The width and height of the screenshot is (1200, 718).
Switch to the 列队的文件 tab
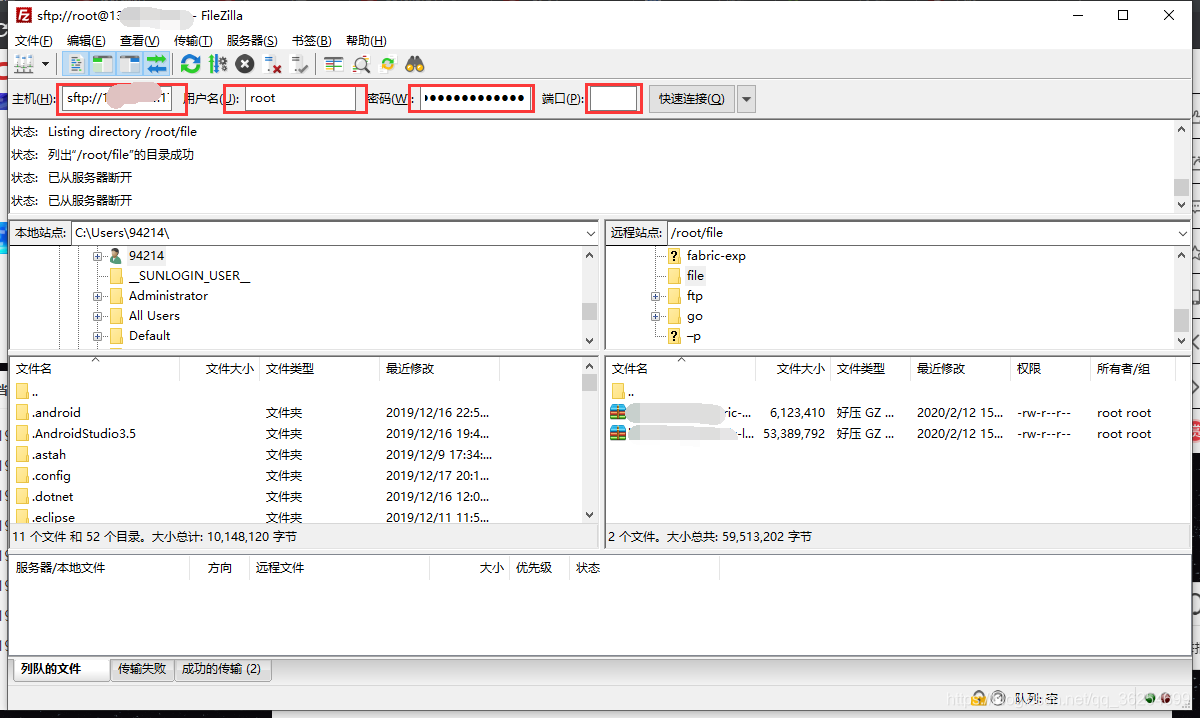61,669
